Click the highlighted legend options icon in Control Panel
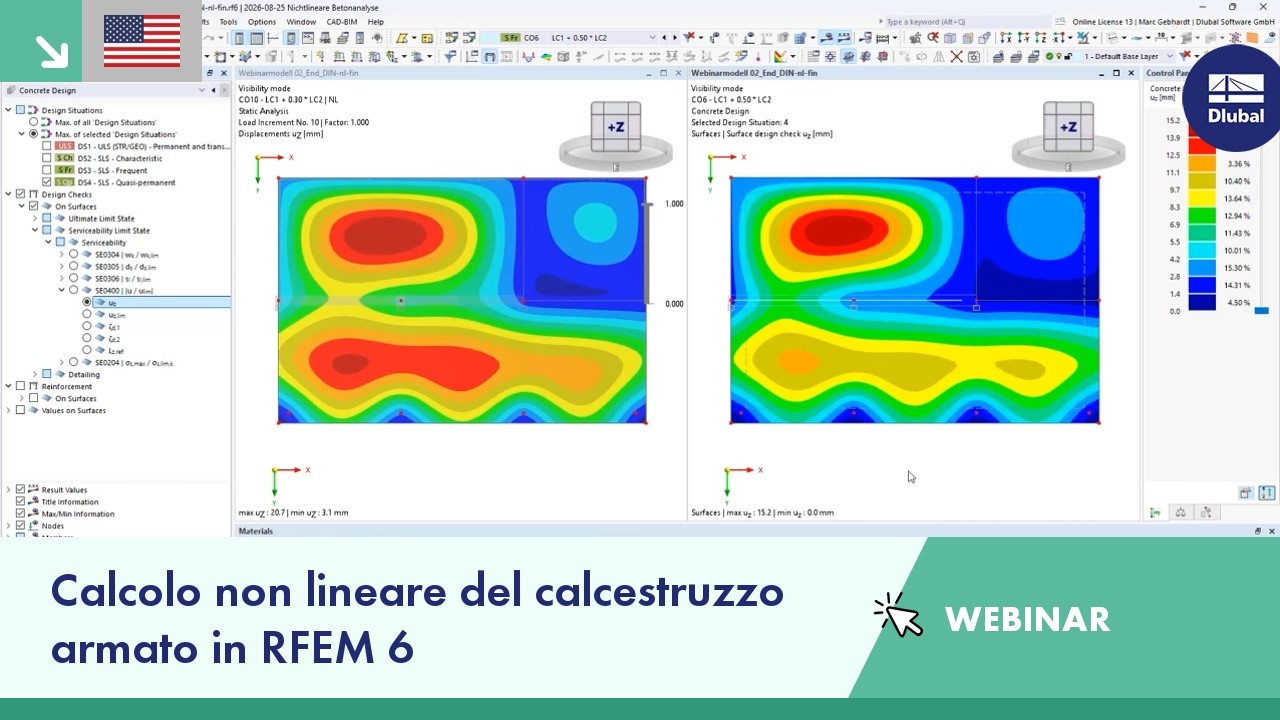1280x720 pixels. point(1267,493)
